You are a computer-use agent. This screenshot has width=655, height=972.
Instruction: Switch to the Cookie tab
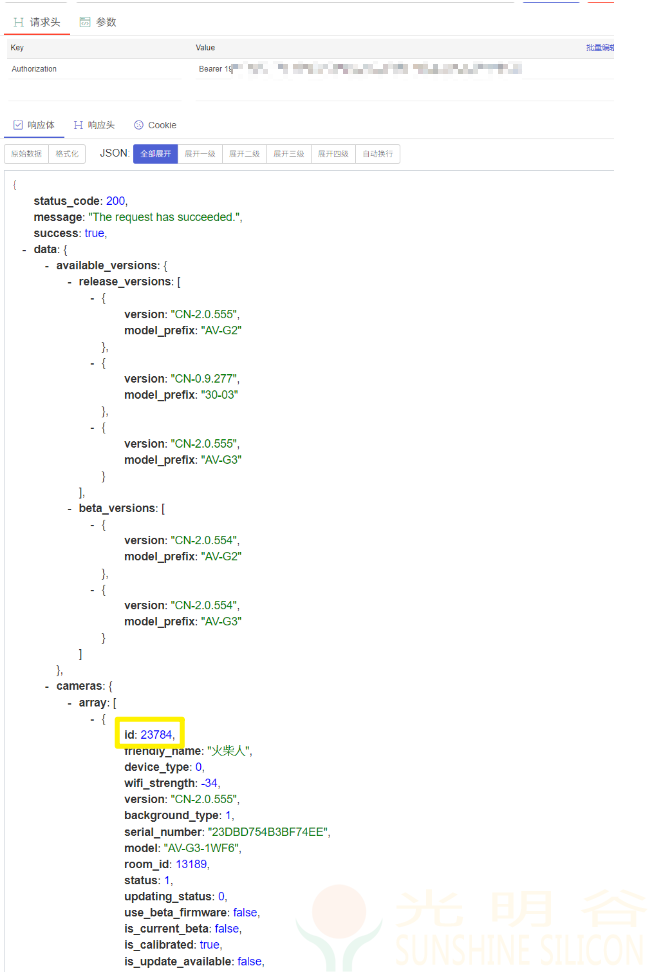(x=155, y=125)
